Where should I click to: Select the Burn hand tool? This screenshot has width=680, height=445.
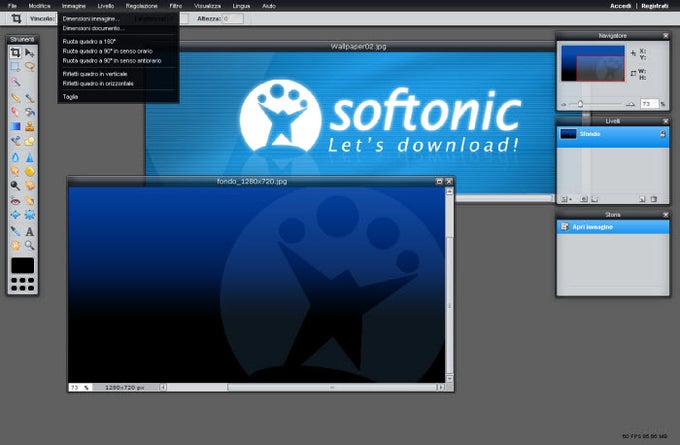(x=29, y=186)
